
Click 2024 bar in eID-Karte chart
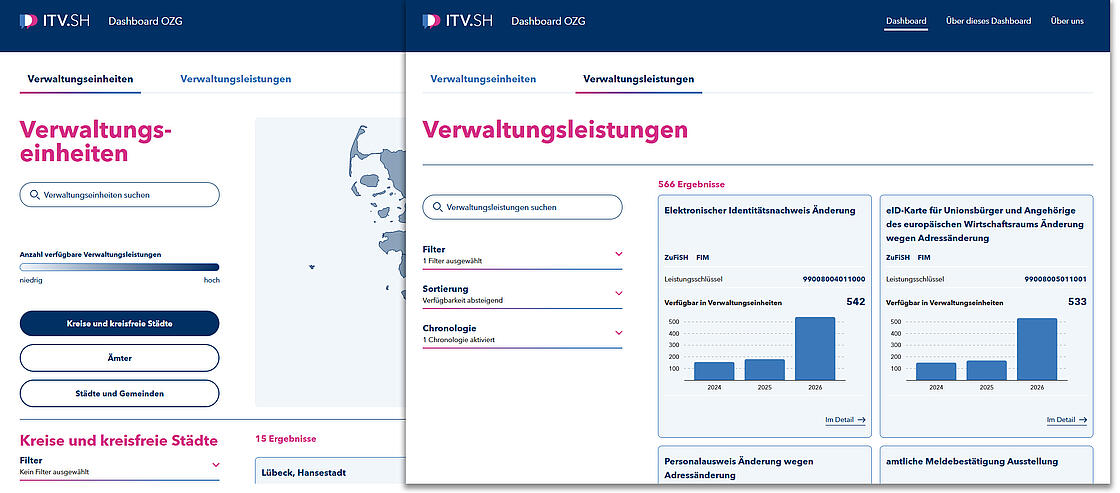tap(936, 372)
